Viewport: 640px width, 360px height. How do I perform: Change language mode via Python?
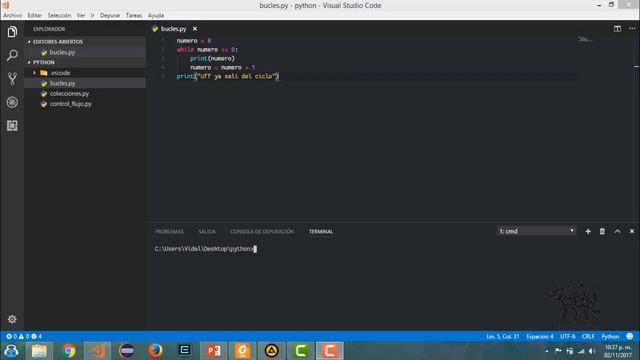pyautogui.click(x=610, y=336)
